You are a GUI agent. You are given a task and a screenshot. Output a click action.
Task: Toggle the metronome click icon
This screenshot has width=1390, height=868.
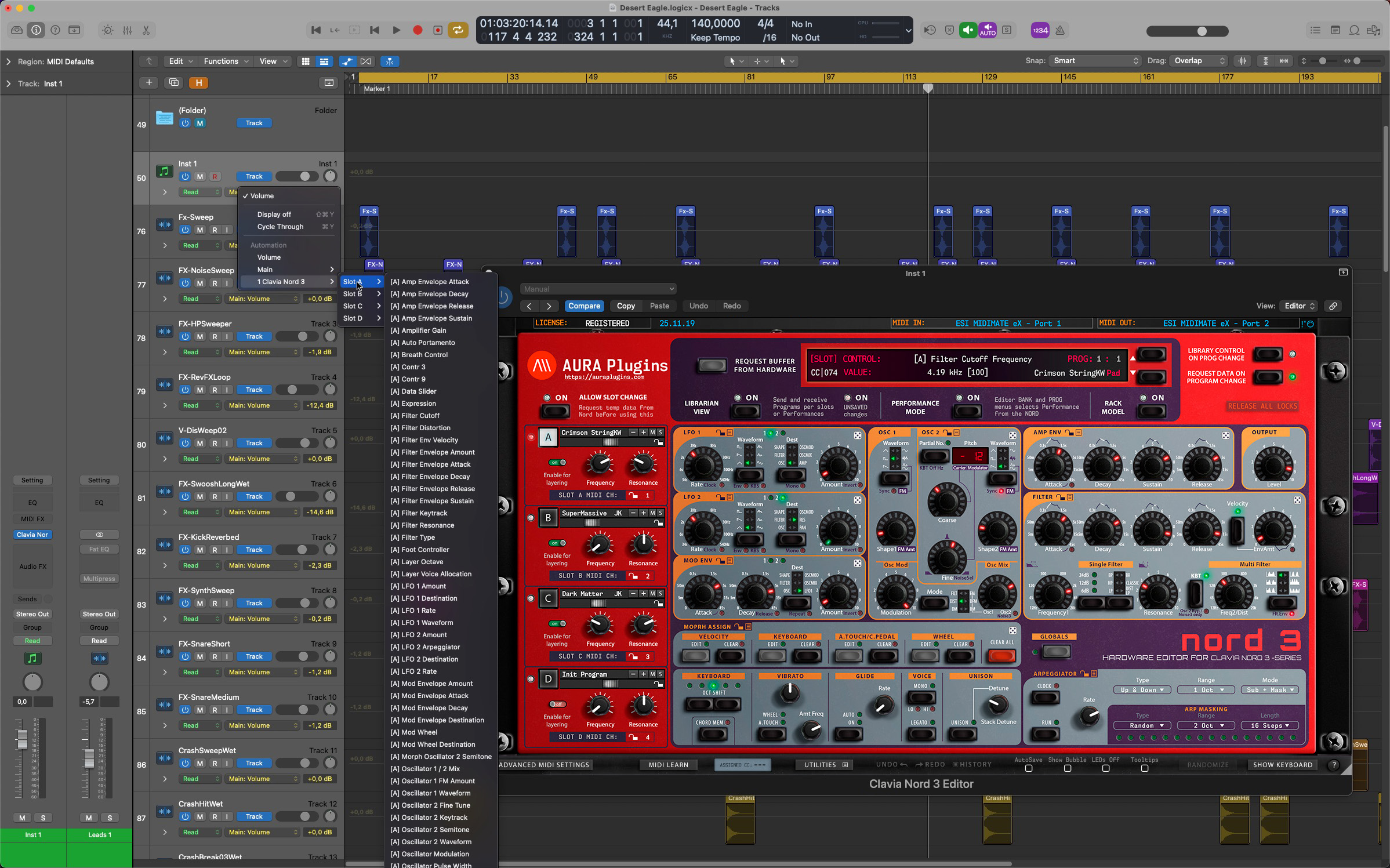1060,30
